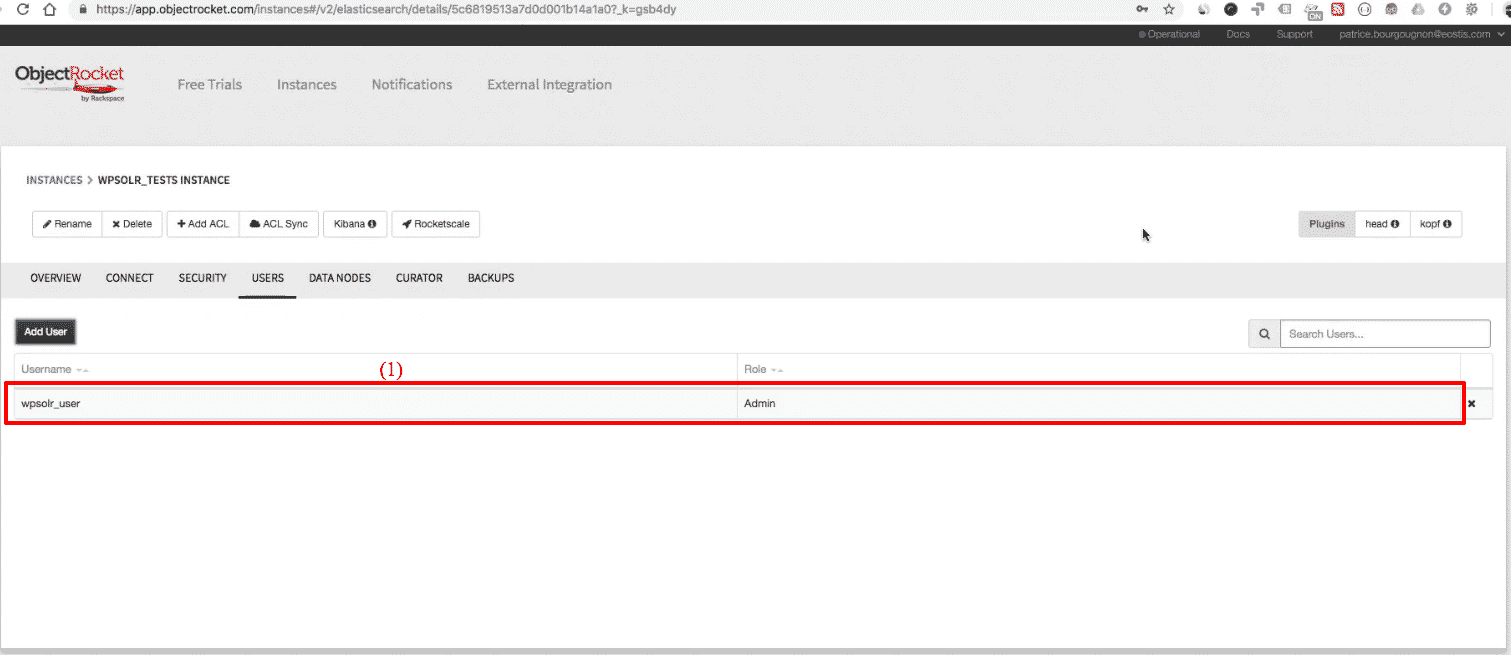Sort table by Role column arrows
This screenshot has width=1511, height=655.
(x=776, y=370)
